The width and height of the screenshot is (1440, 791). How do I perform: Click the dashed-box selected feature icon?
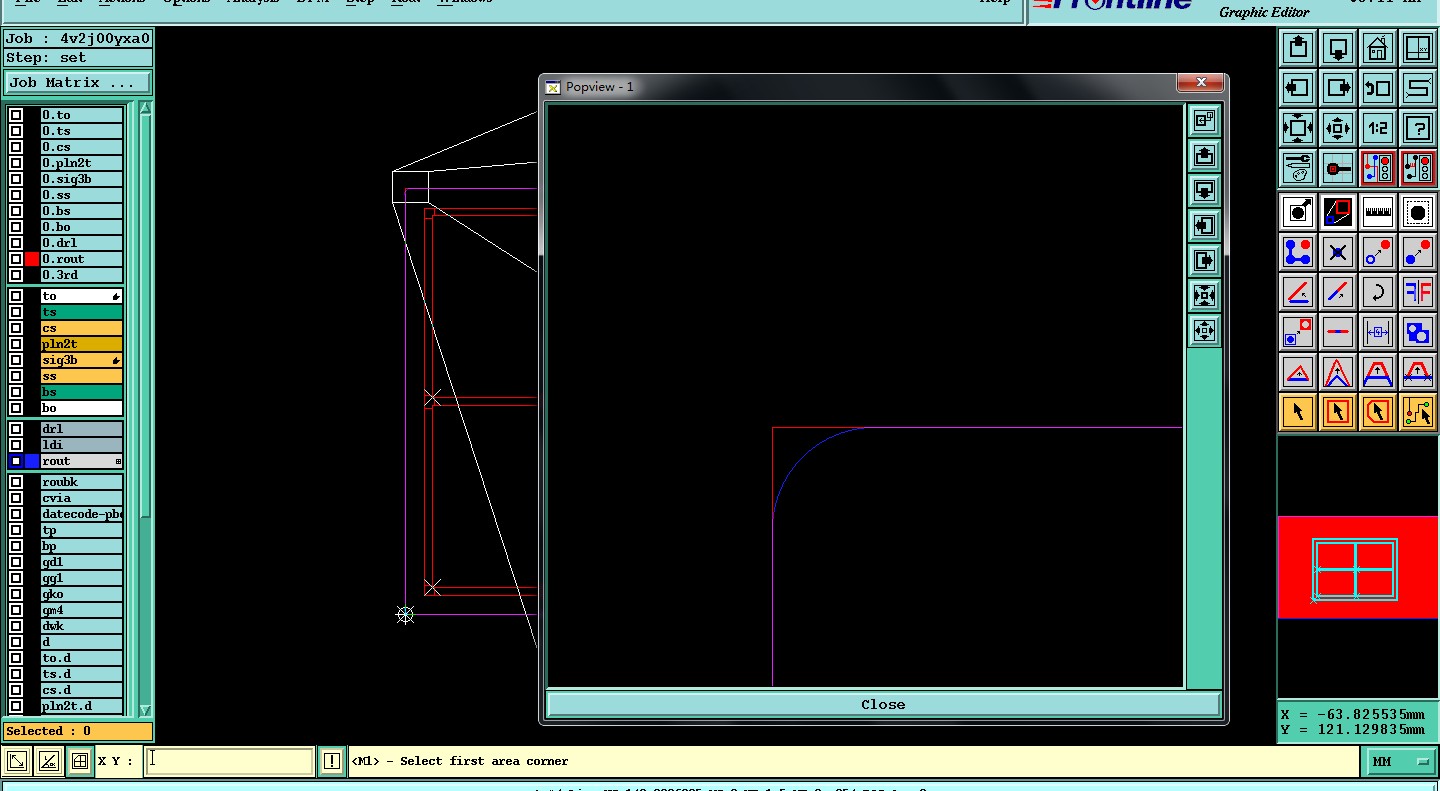(1418, 212)
